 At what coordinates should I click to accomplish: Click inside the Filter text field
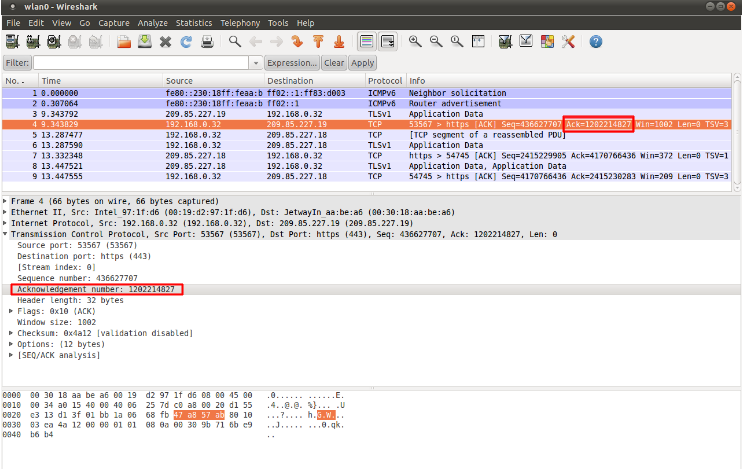pyautogui.click(x=140, y=63)
